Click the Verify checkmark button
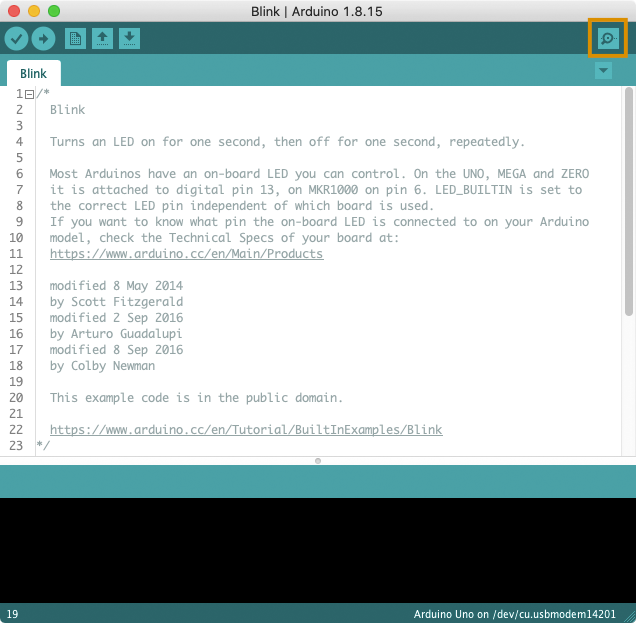This screenshot has width=636, height=623. [x=16, y=39]
